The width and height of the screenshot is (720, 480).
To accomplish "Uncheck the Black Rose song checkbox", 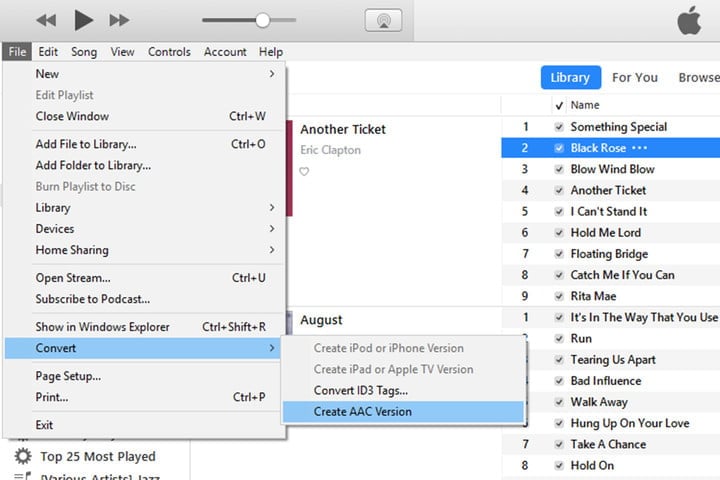I will click(x=559, y=148).
